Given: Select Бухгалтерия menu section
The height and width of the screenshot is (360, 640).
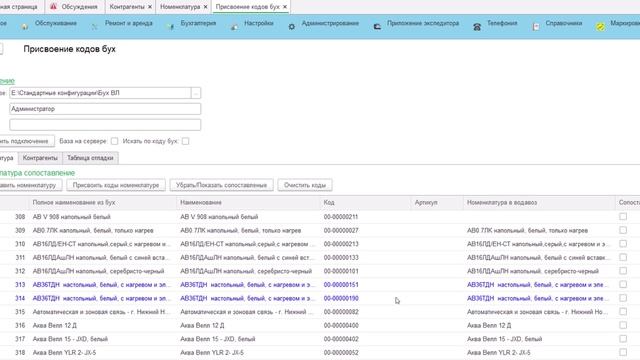Looking at the screenshot, I should click(198, 23).
